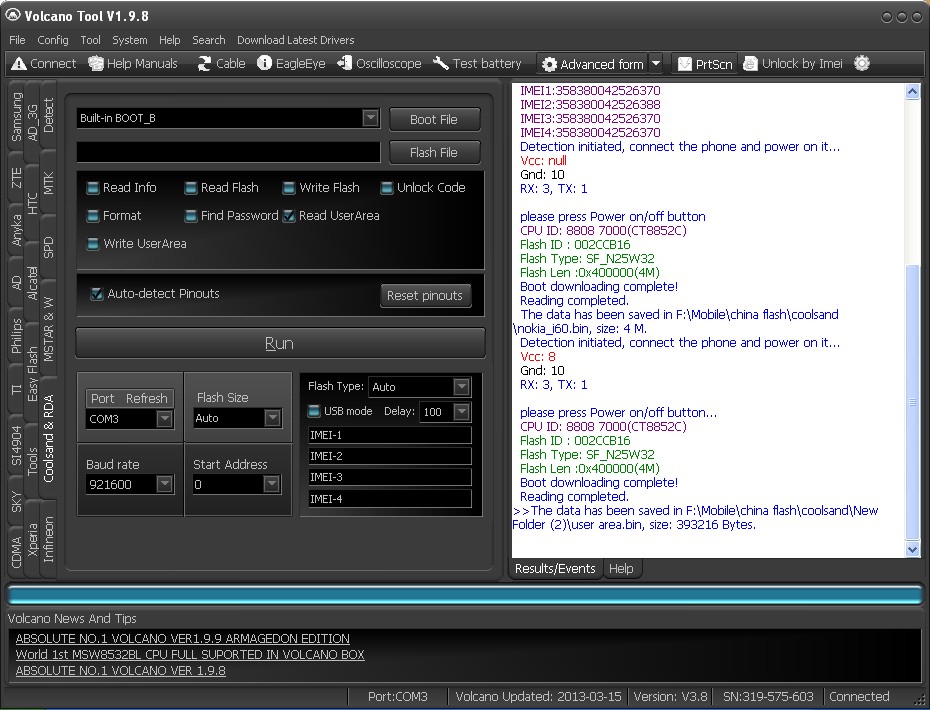
Task: Open ARMAGEDON EDITION news link
Action: click(x=183, y=639)
